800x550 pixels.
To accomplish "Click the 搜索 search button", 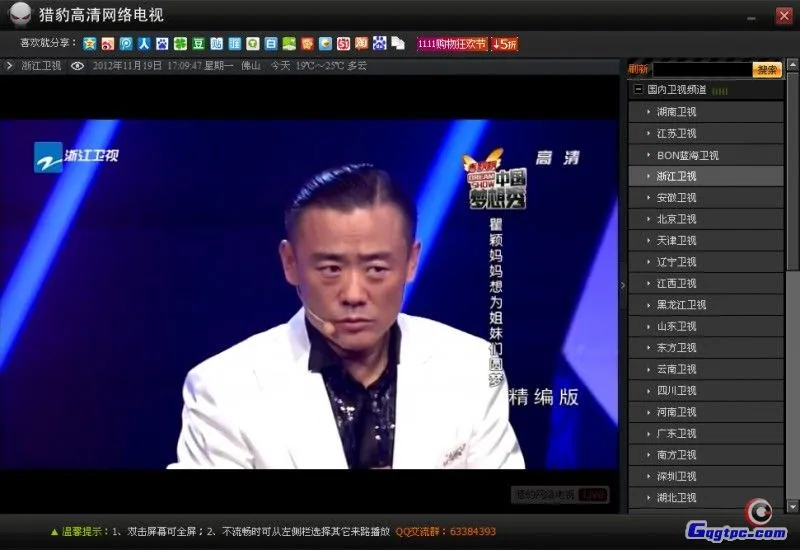I will click(767, 69).
